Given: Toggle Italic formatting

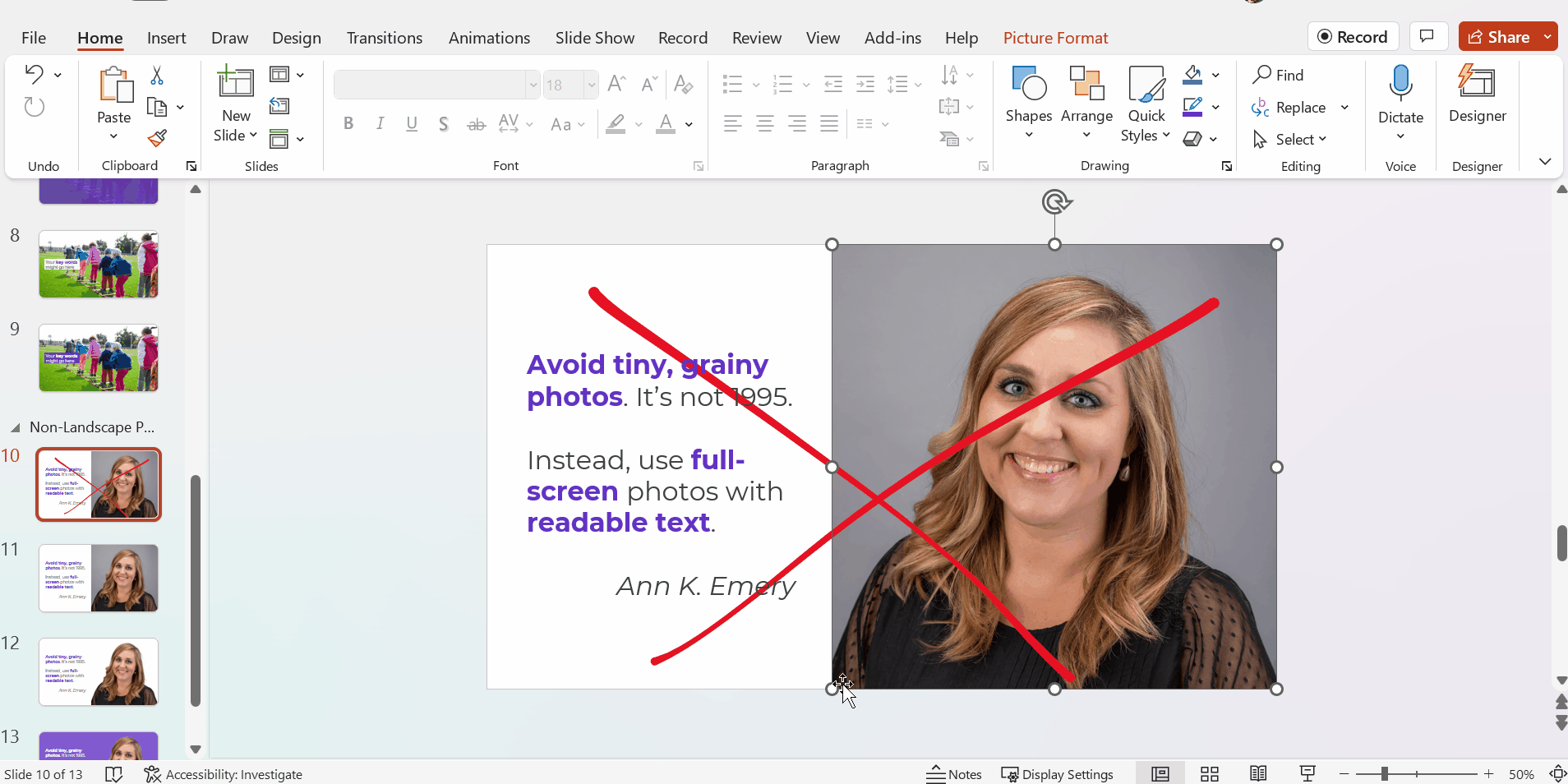Looking at the screenshot, I should coord(380,124).
